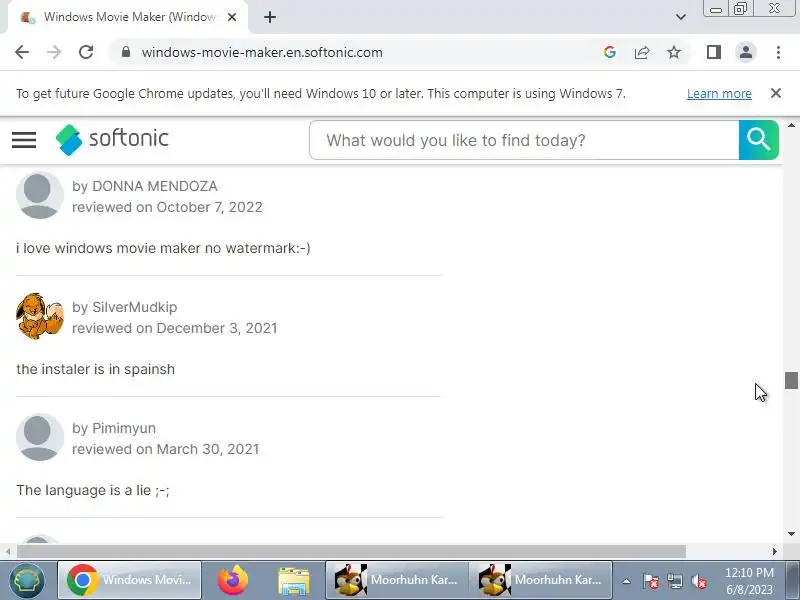800x600 pixels.
Task: Show hidden system tray icons
Action: (x=626, y=581)
